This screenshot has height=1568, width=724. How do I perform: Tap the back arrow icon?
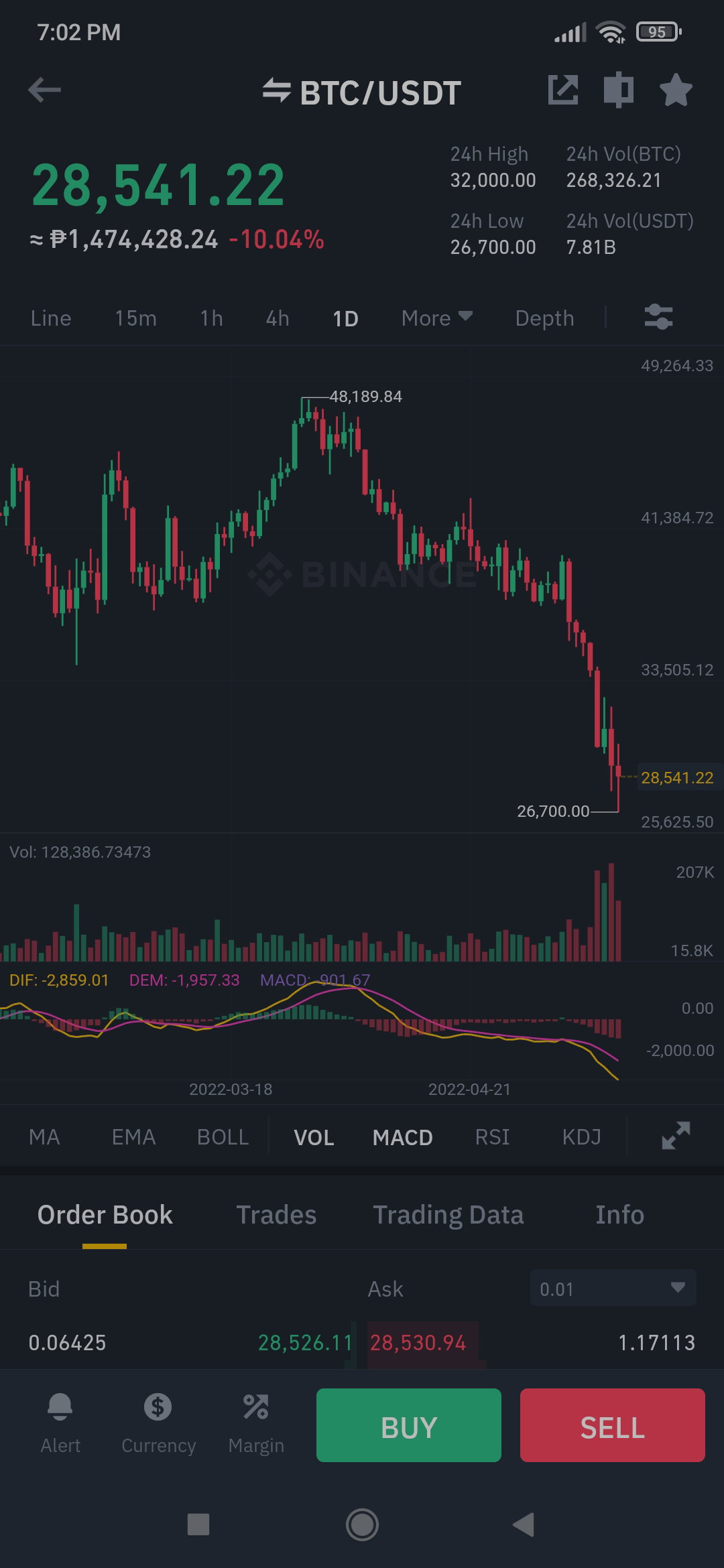tap(44, 90)
